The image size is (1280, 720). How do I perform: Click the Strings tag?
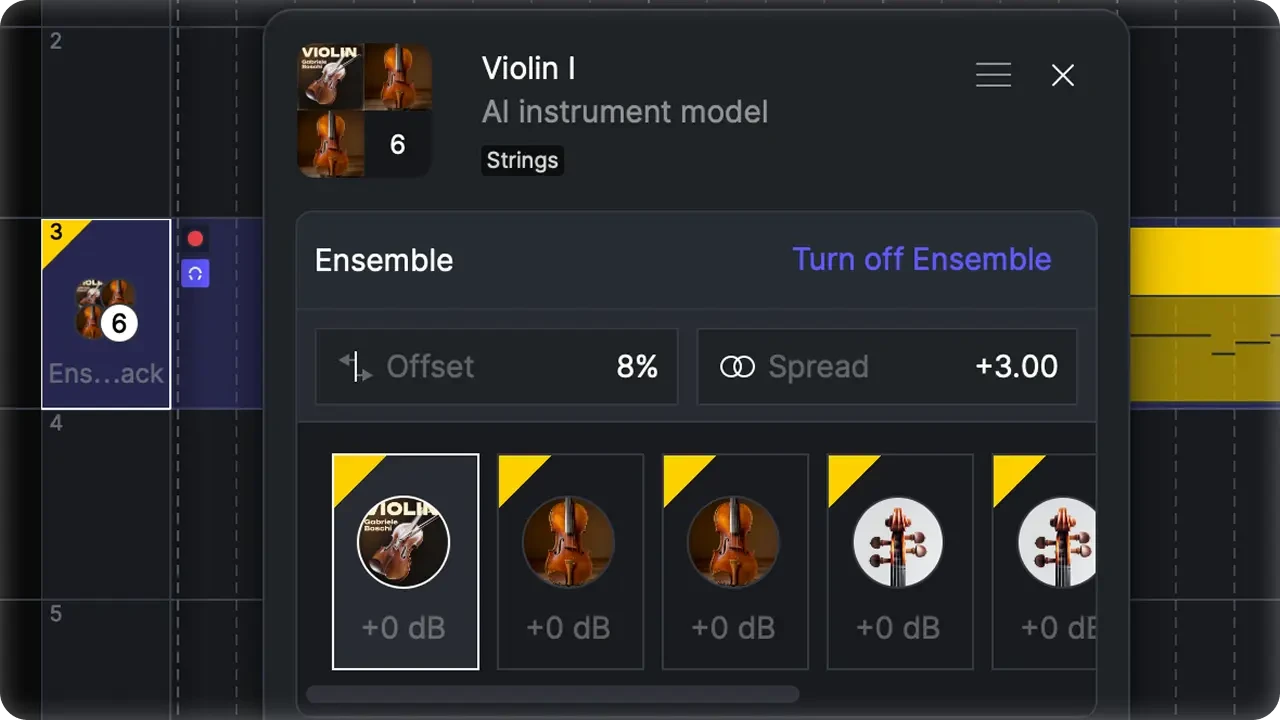click(x=522, y=160)
